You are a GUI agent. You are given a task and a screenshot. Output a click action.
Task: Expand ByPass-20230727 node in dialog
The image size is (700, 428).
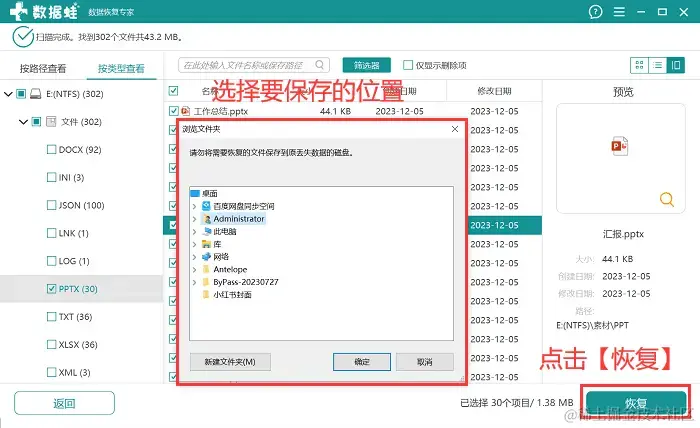[194, 282]
